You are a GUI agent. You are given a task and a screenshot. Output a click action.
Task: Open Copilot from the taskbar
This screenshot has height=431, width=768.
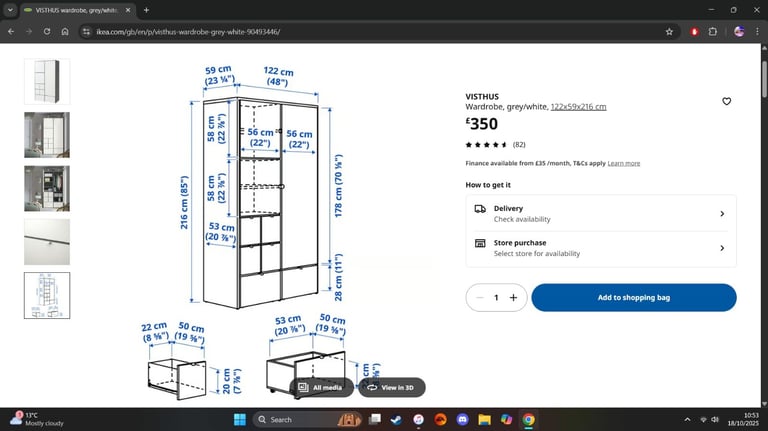point(506,420)
